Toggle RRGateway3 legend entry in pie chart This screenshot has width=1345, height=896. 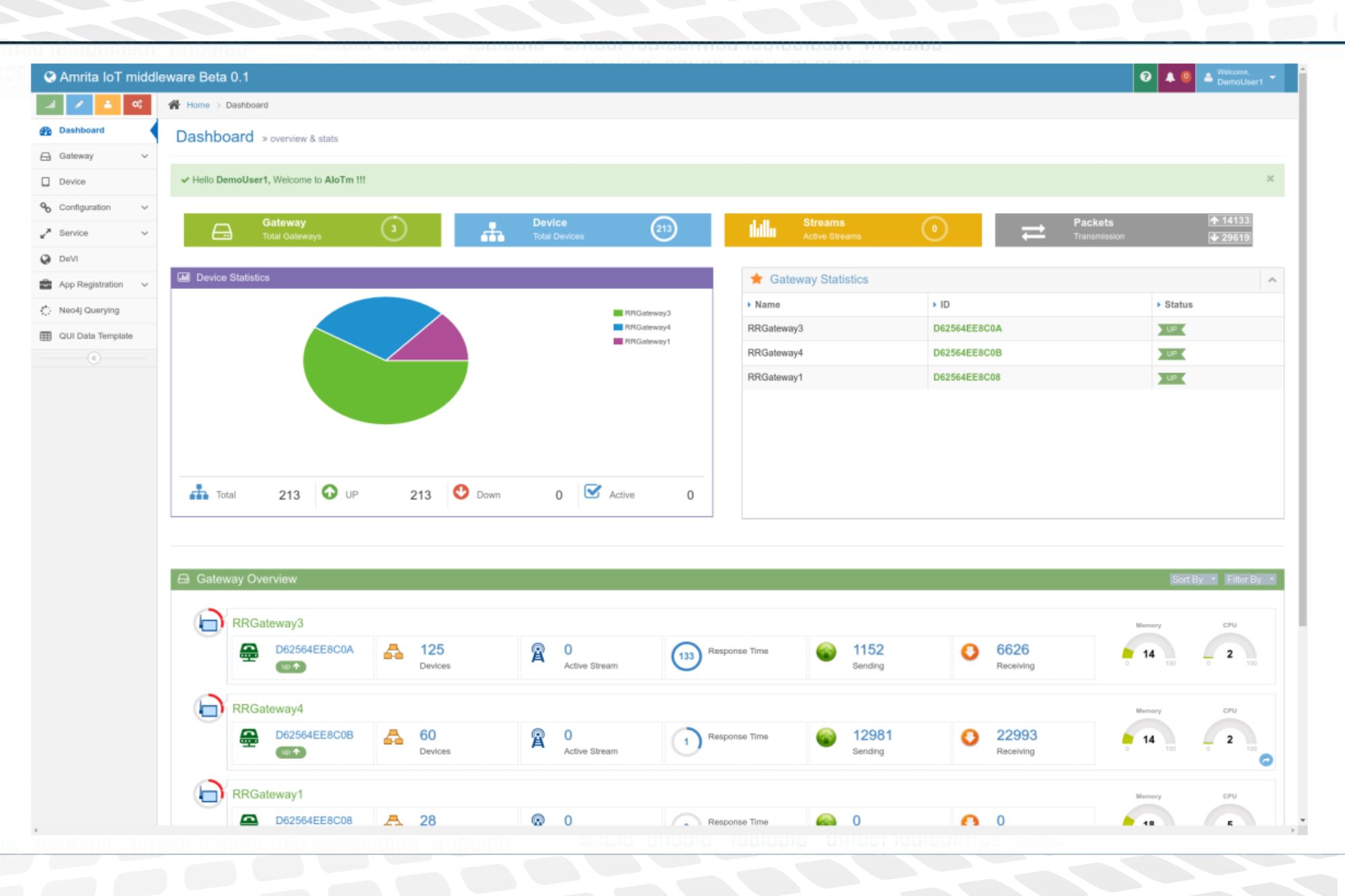[642, 313]
